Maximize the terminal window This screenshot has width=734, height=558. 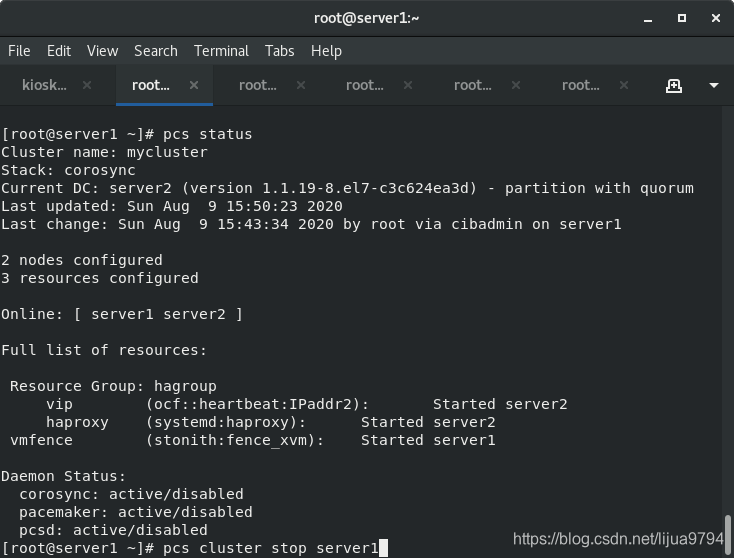[682, 18]
